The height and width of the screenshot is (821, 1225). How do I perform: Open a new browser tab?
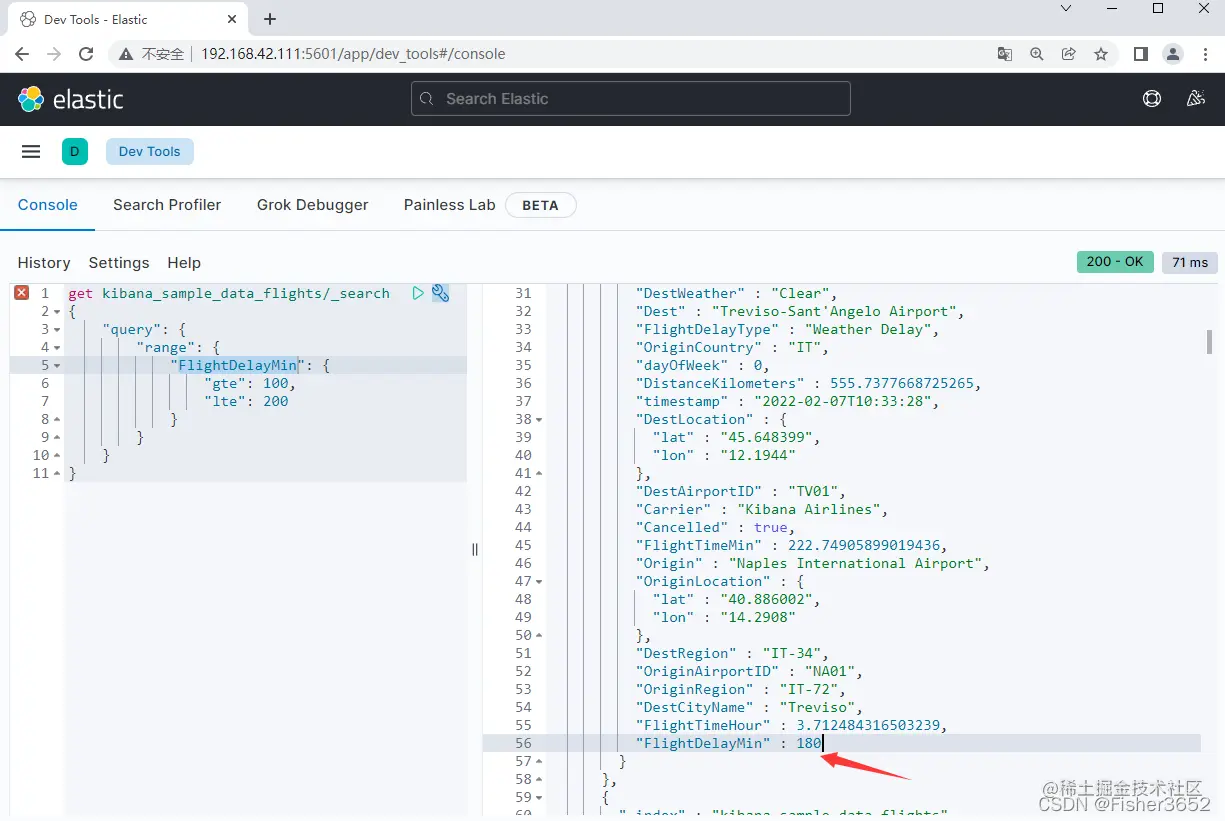click(270, 19)
